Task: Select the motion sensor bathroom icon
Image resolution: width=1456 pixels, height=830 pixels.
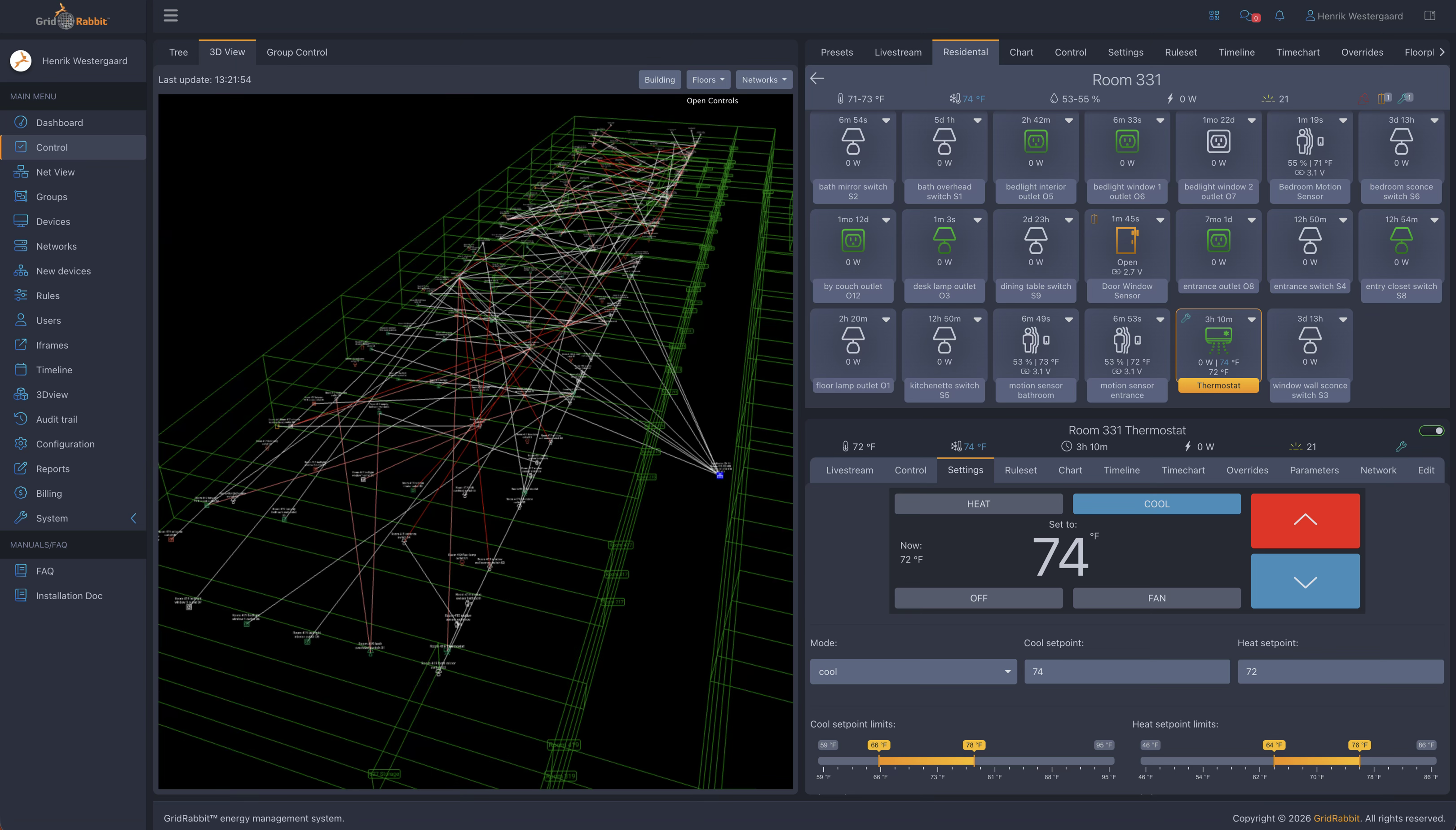Action: [1036, 340]
